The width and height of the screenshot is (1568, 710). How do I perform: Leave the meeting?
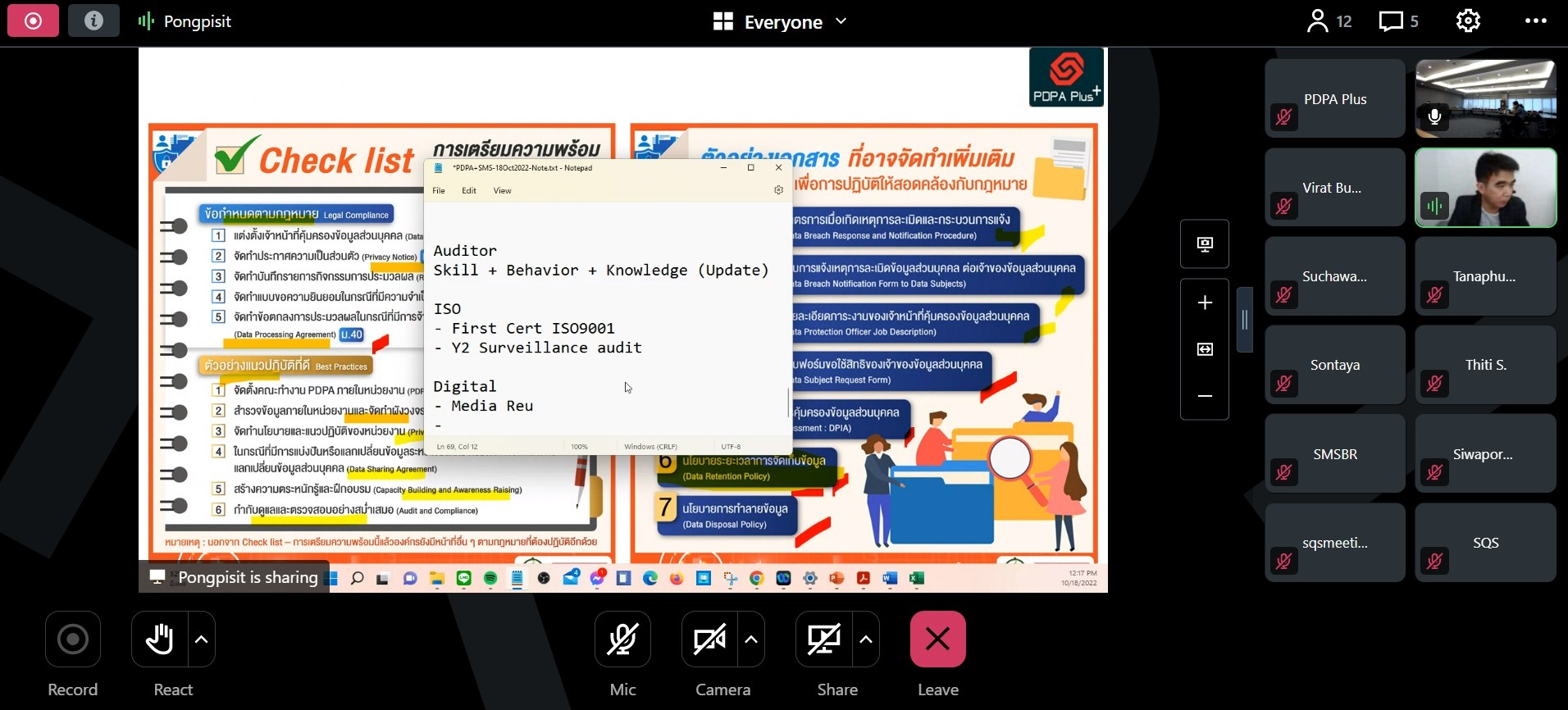click(938, 639)
